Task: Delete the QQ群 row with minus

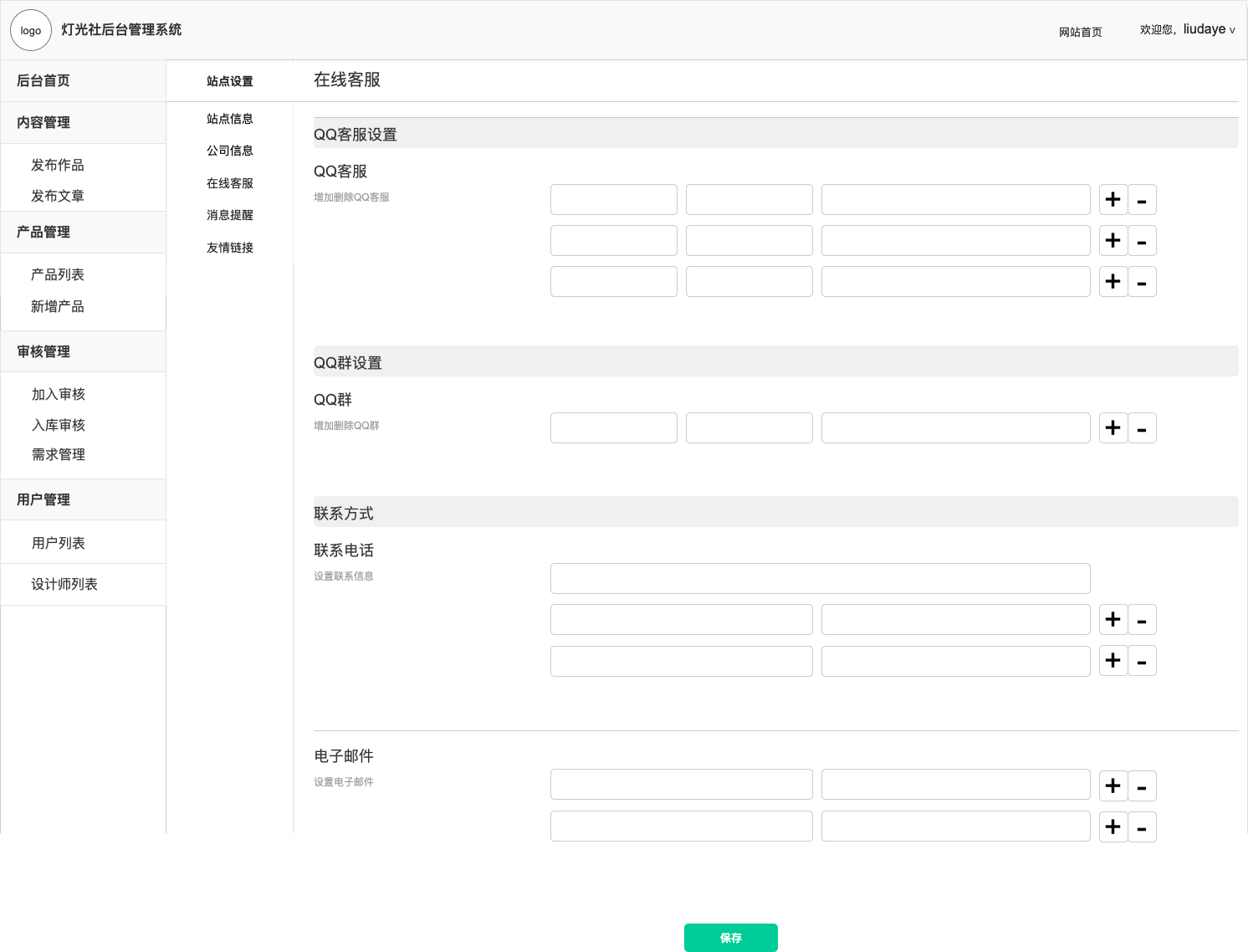Action: pos(1142,428)
